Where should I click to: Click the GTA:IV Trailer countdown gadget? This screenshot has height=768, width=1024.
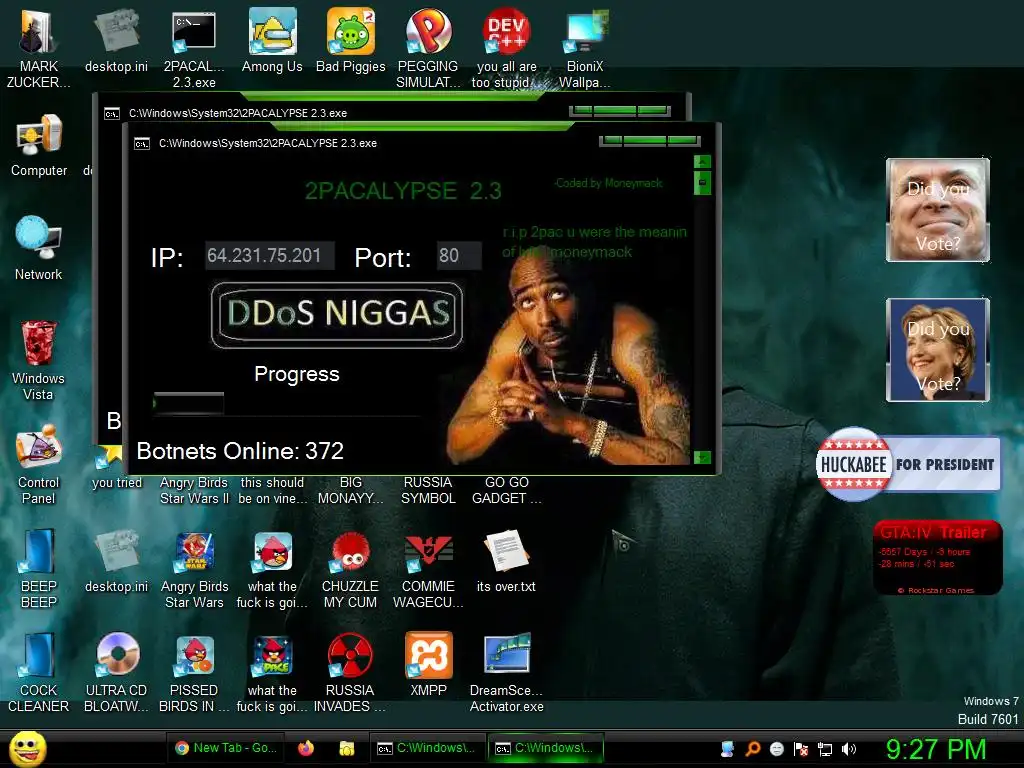(x=938, y=558)
